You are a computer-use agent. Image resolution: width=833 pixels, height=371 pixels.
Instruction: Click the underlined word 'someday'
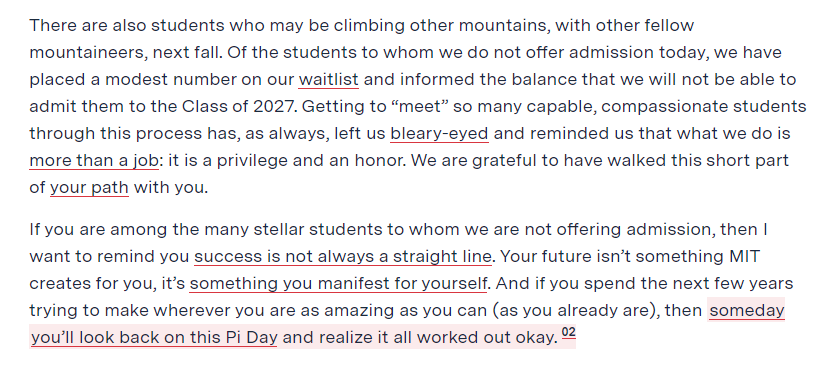[747, 310]
